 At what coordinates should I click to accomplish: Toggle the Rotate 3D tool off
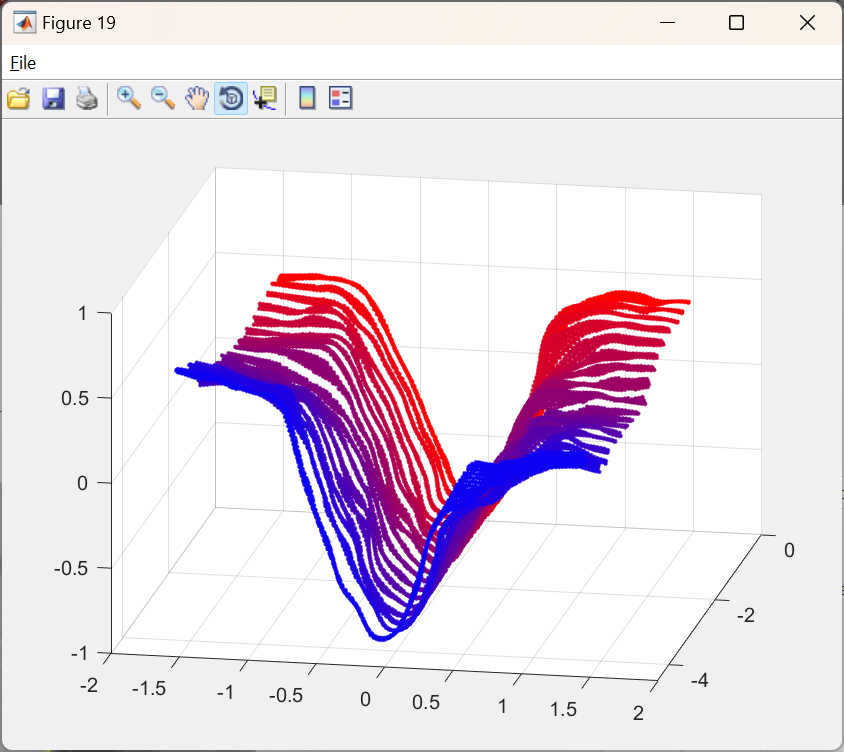pyautogui.click(x=231, y=98)
